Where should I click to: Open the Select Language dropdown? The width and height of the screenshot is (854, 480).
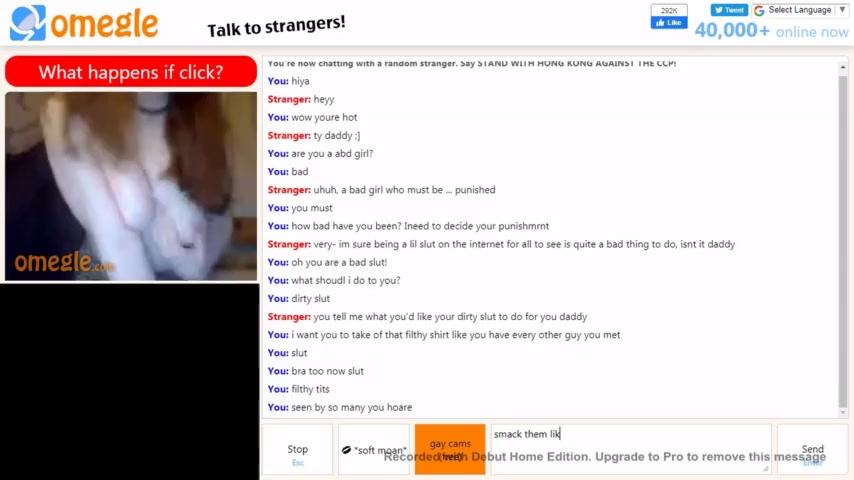(800, 10)
